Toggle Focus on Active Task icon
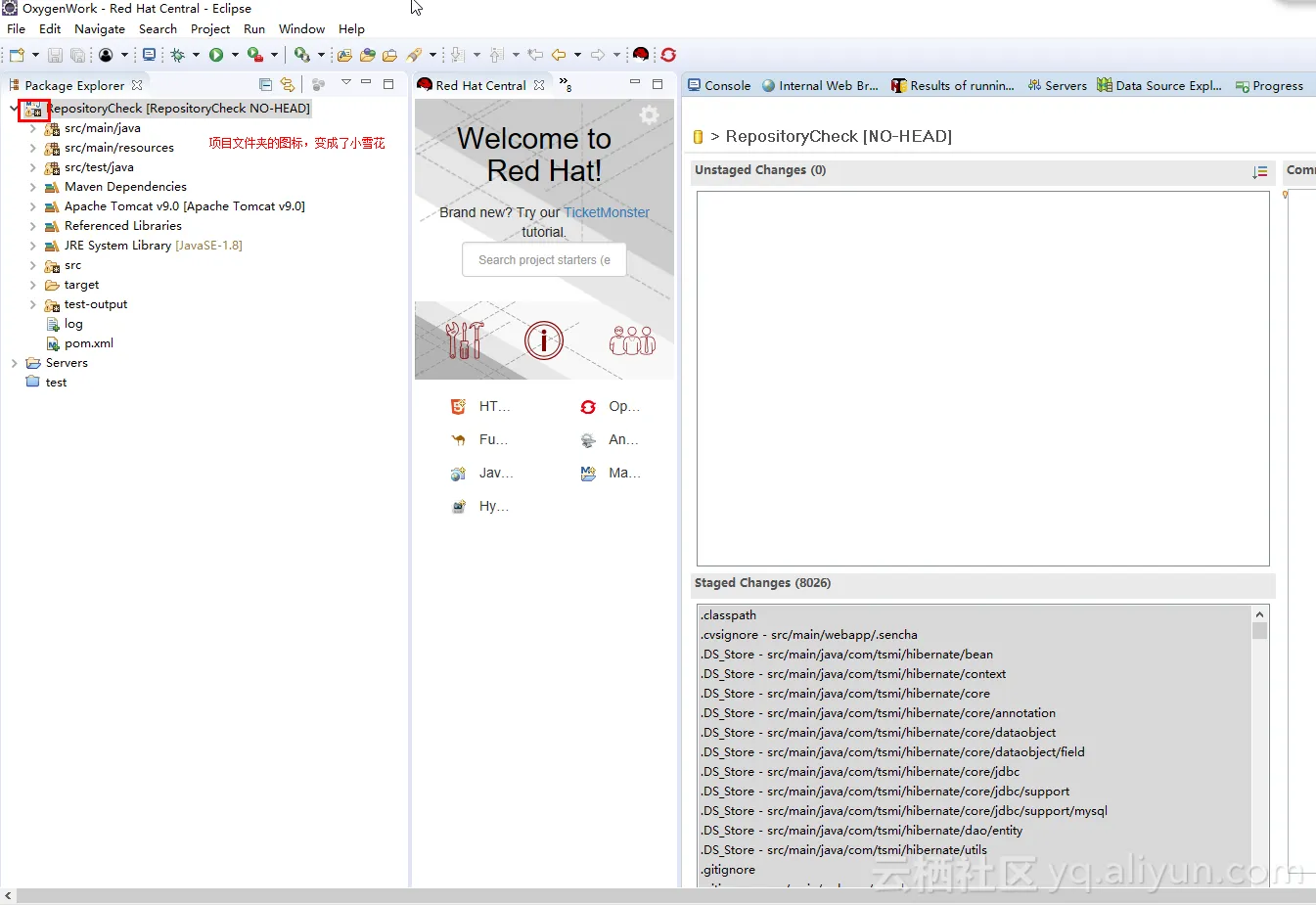1316x905 pixels. (x=318, y=85)
